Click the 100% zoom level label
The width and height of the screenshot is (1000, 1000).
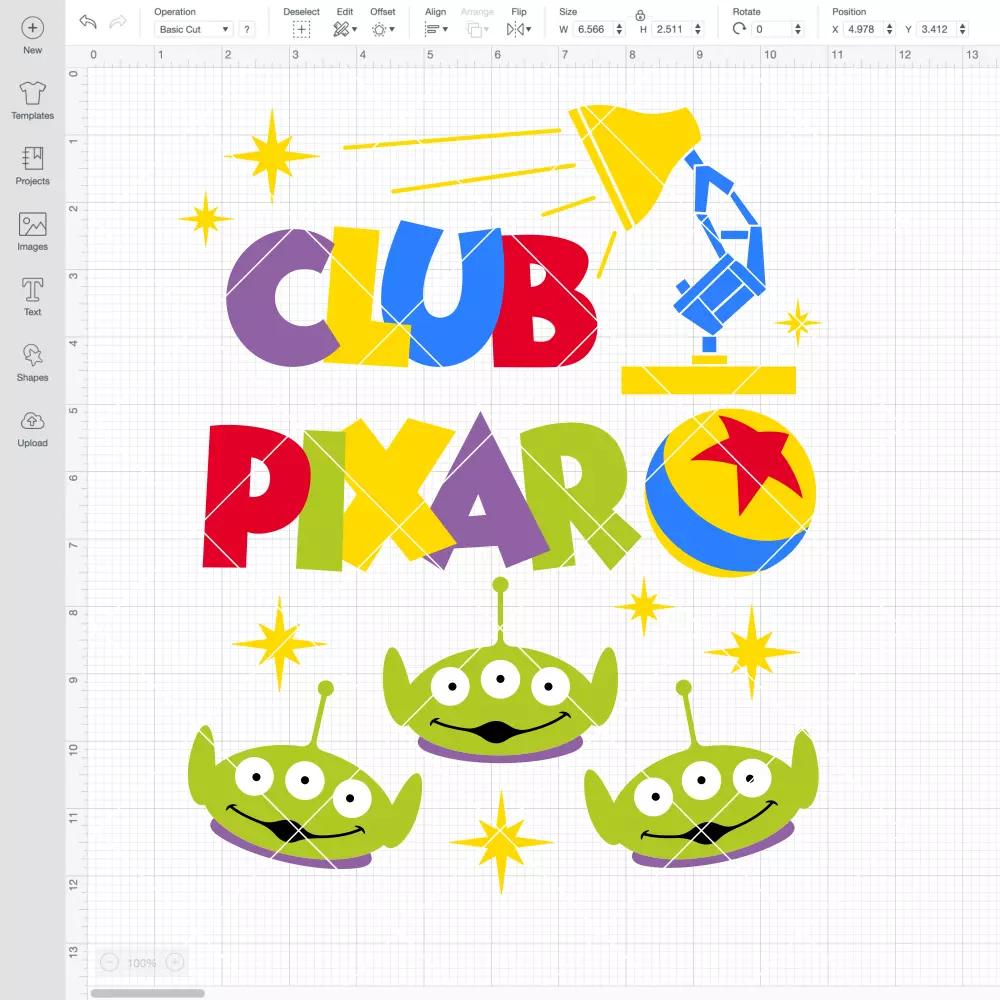(142, 963)
